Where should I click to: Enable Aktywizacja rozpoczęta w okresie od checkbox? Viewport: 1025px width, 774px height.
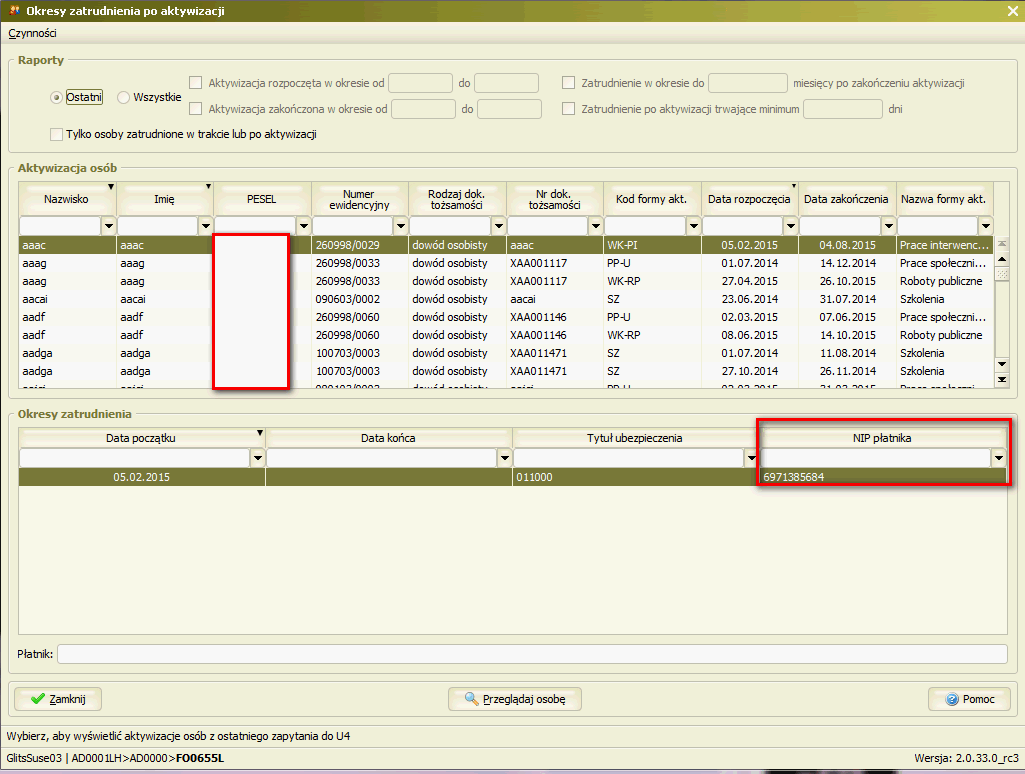(x=195, y=82)
